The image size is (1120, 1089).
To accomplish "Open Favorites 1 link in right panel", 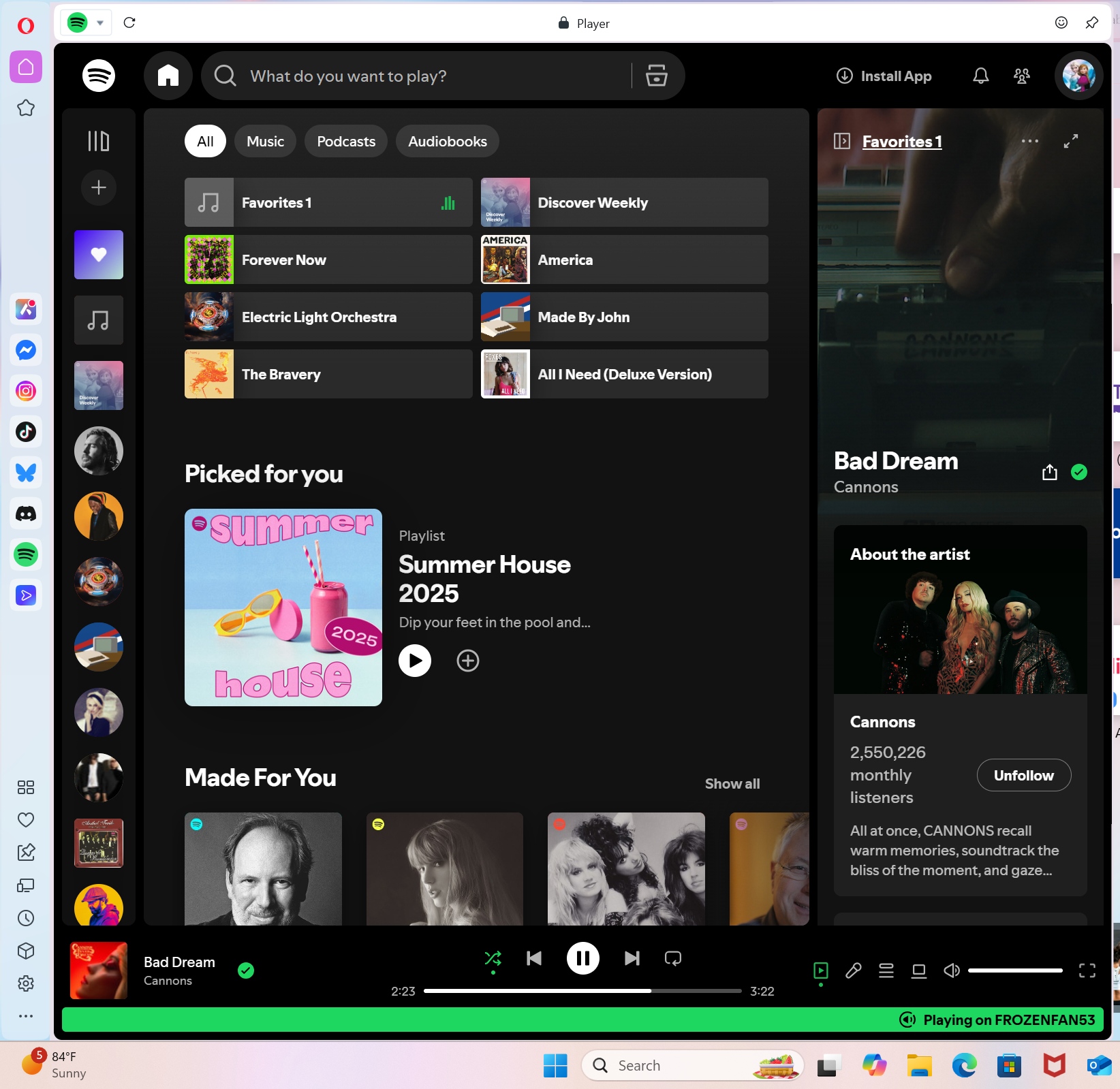I will tap(902, 141).
